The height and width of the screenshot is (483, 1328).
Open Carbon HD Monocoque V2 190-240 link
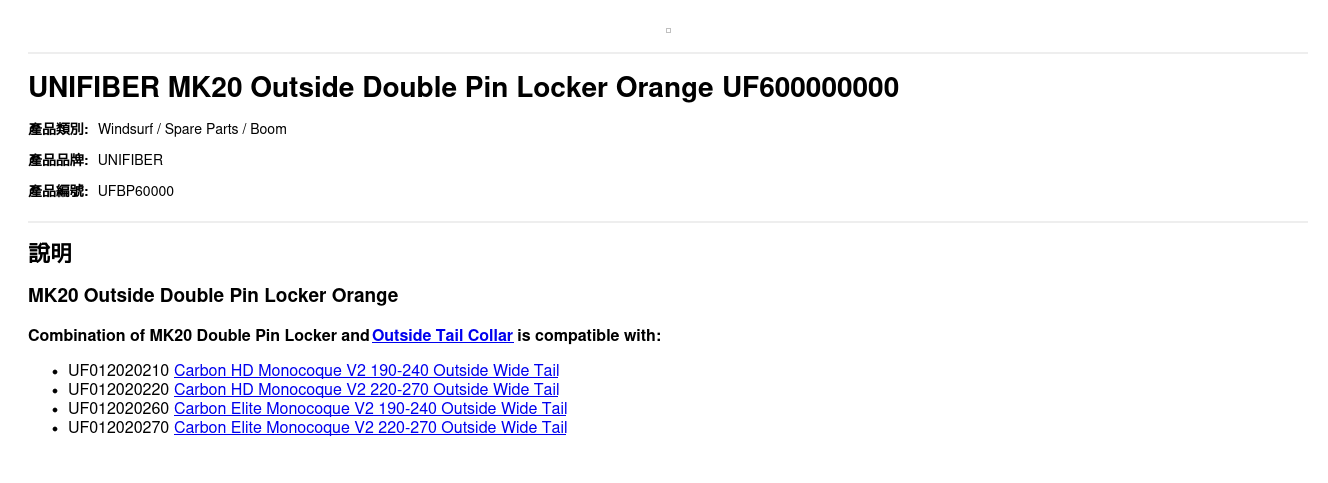coord(366,371)
